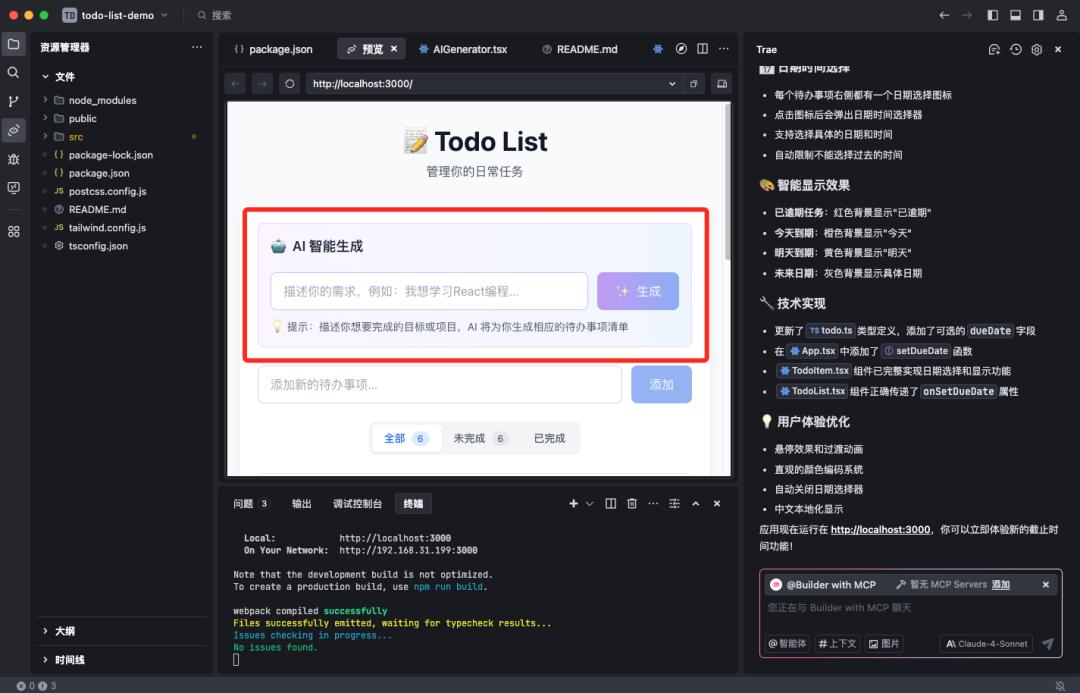This screenshot has width=1080, height=693.
Task: Split the terminal pane
Action: (x=610, y=504)
